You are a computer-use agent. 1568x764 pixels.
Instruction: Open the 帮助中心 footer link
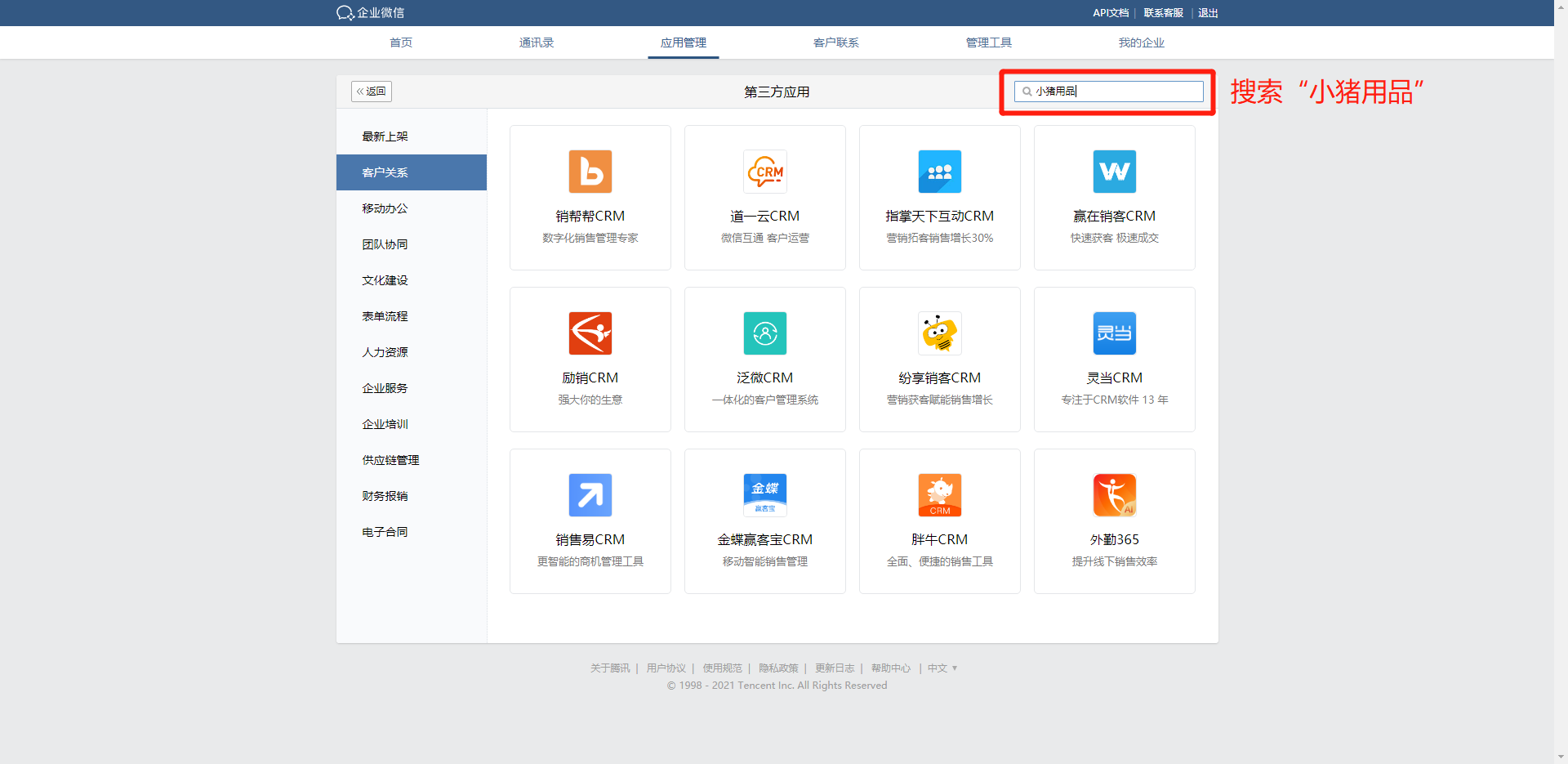(891, 668)
